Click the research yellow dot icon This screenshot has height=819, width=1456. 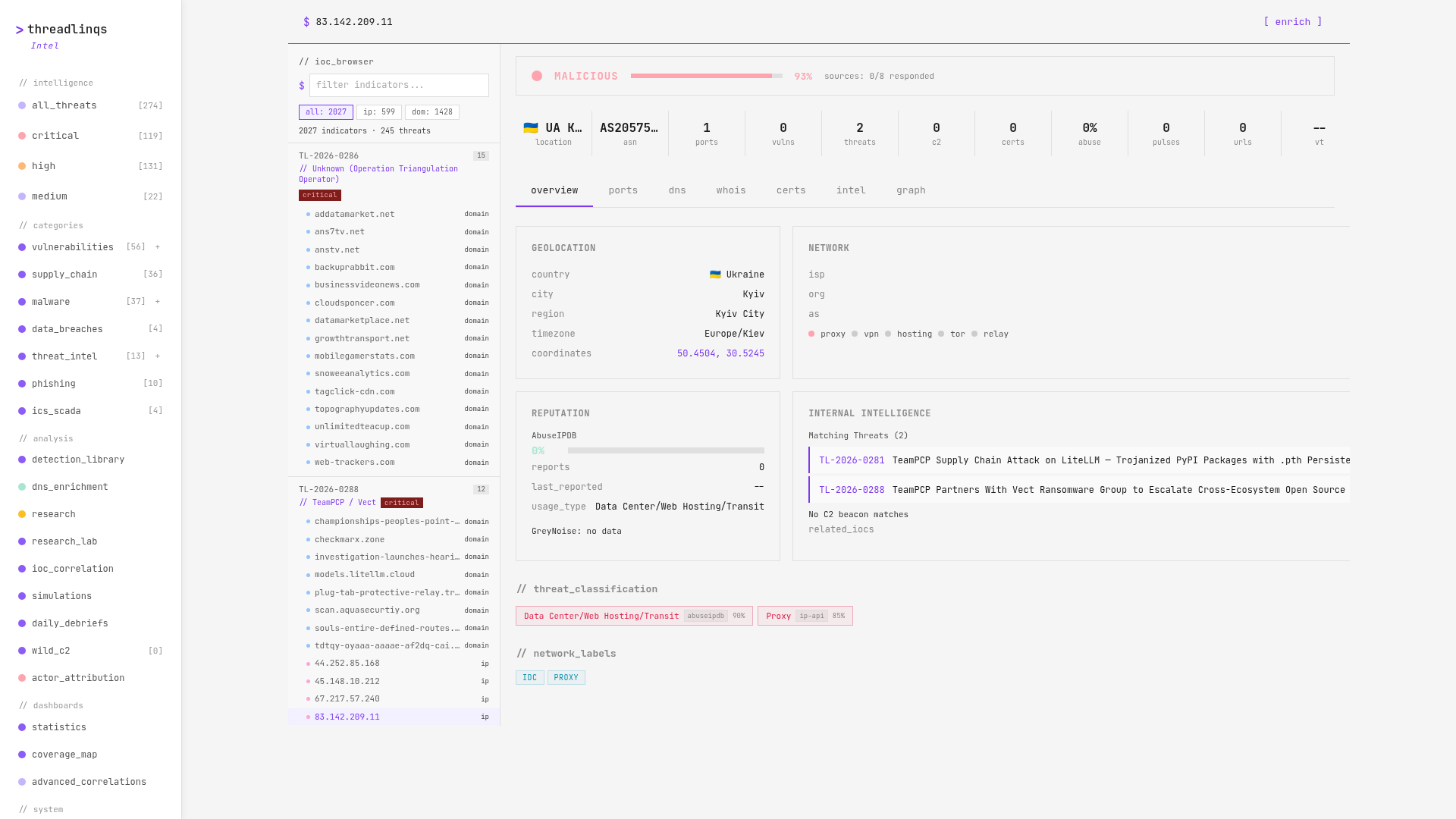(22, 514)
